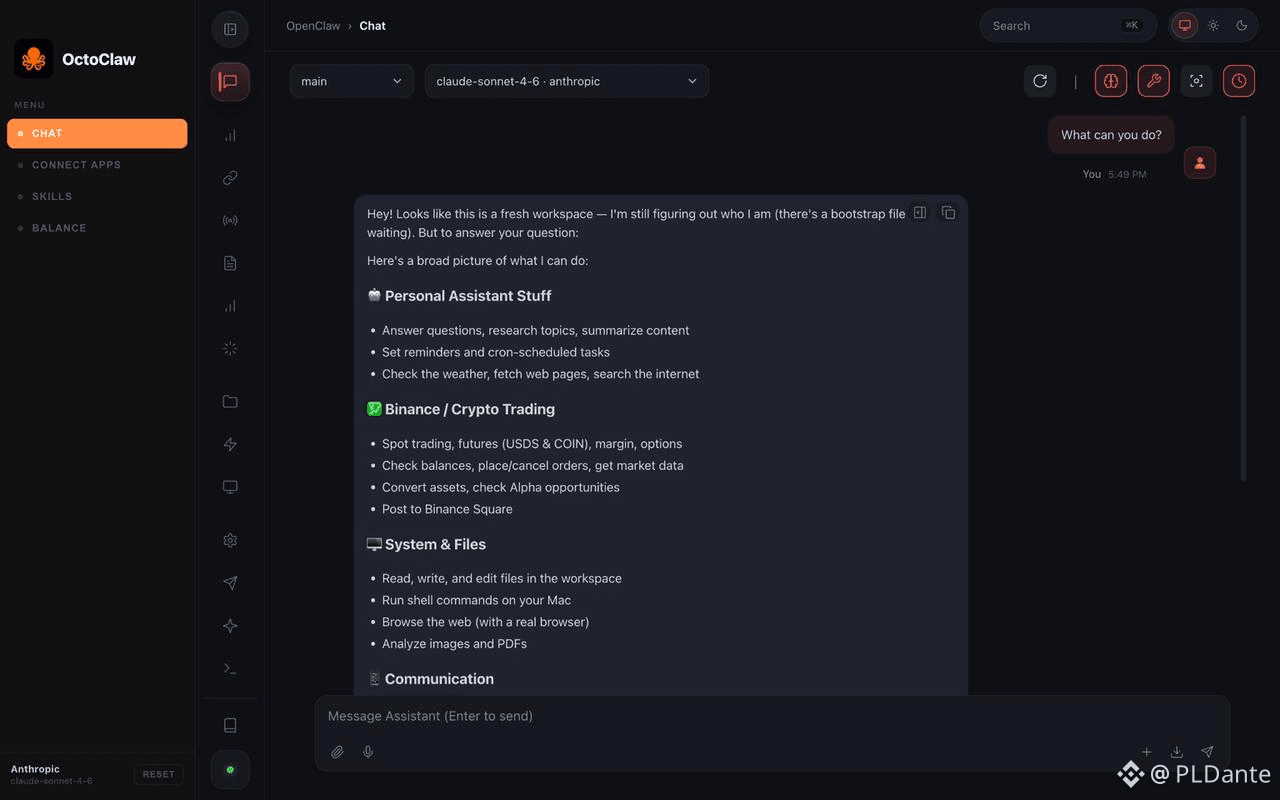Click the brain icon in top toolbar
The image size is (1280, 800).
point(1111,81)
